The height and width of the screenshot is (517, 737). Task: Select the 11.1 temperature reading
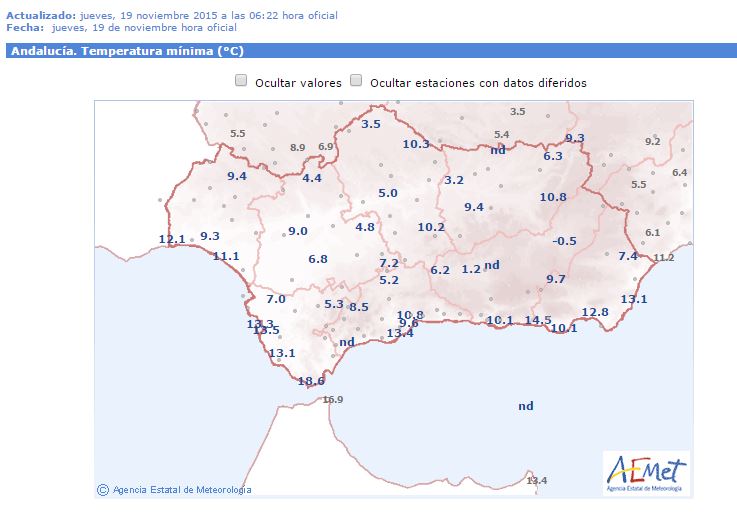tap(226, 256)
